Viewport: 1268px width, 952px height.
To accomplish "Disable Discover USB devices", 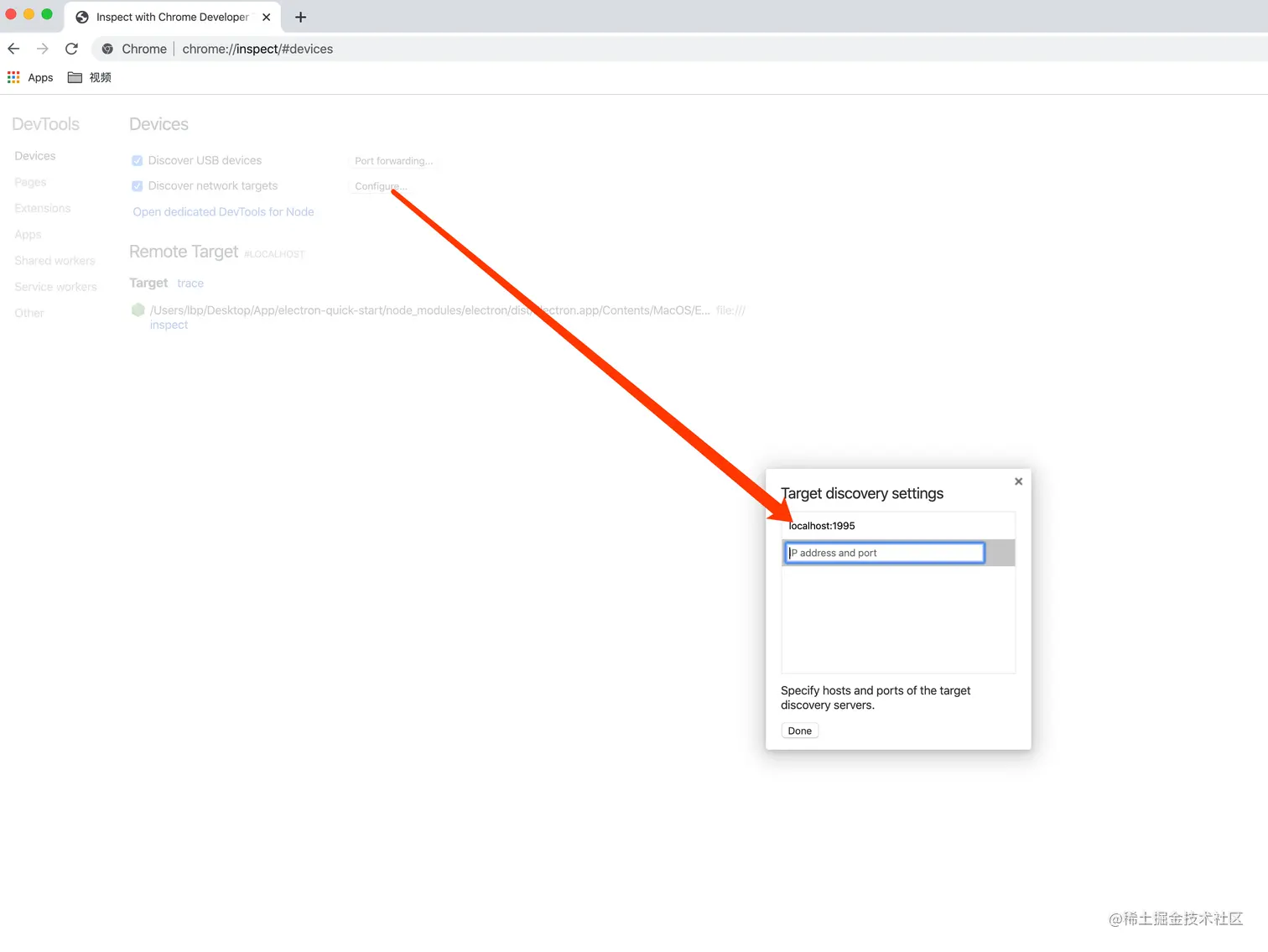I will [x=137, y=159].
